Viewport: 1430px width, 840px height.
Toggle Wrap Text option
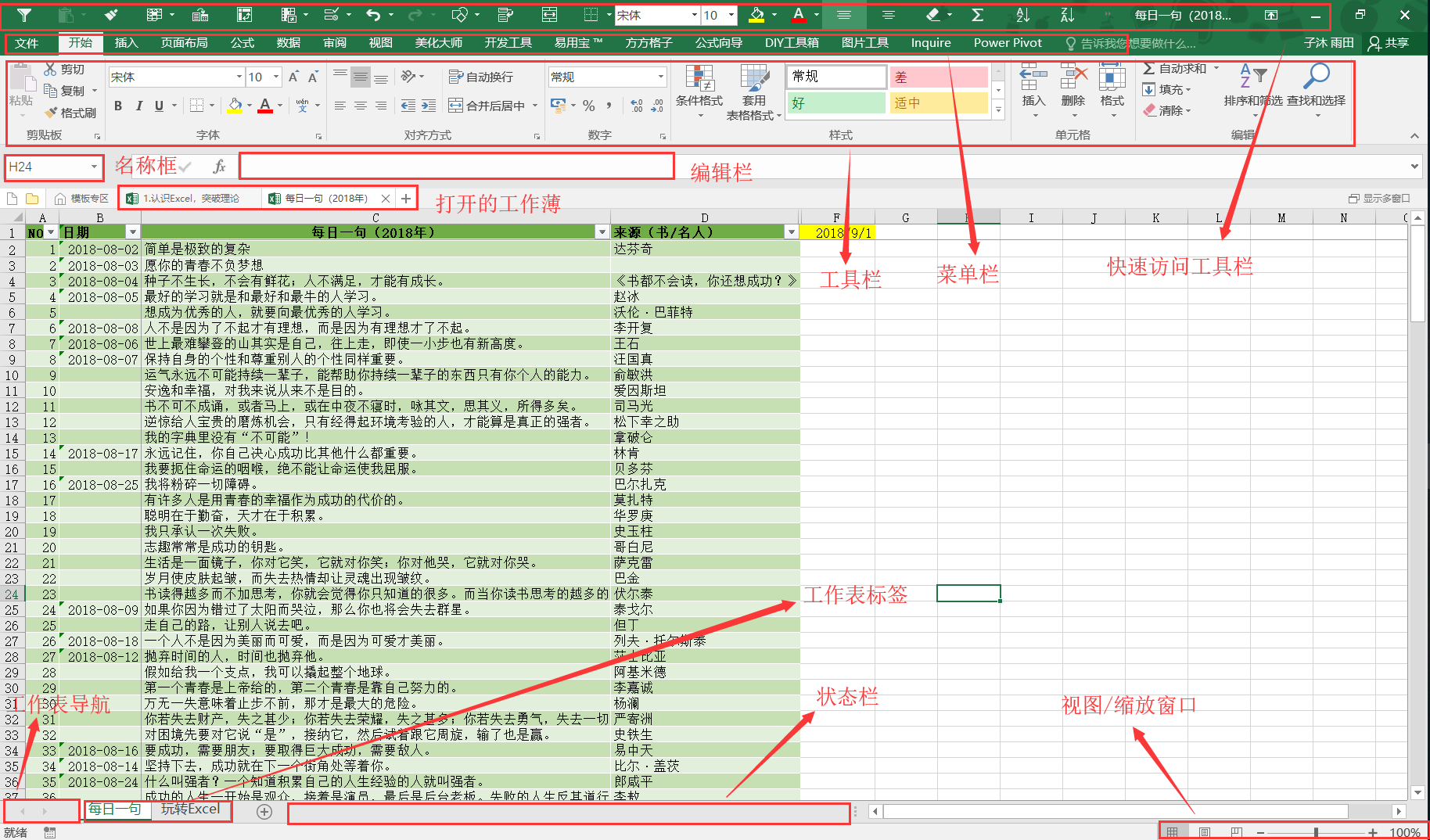click(481, 77)
